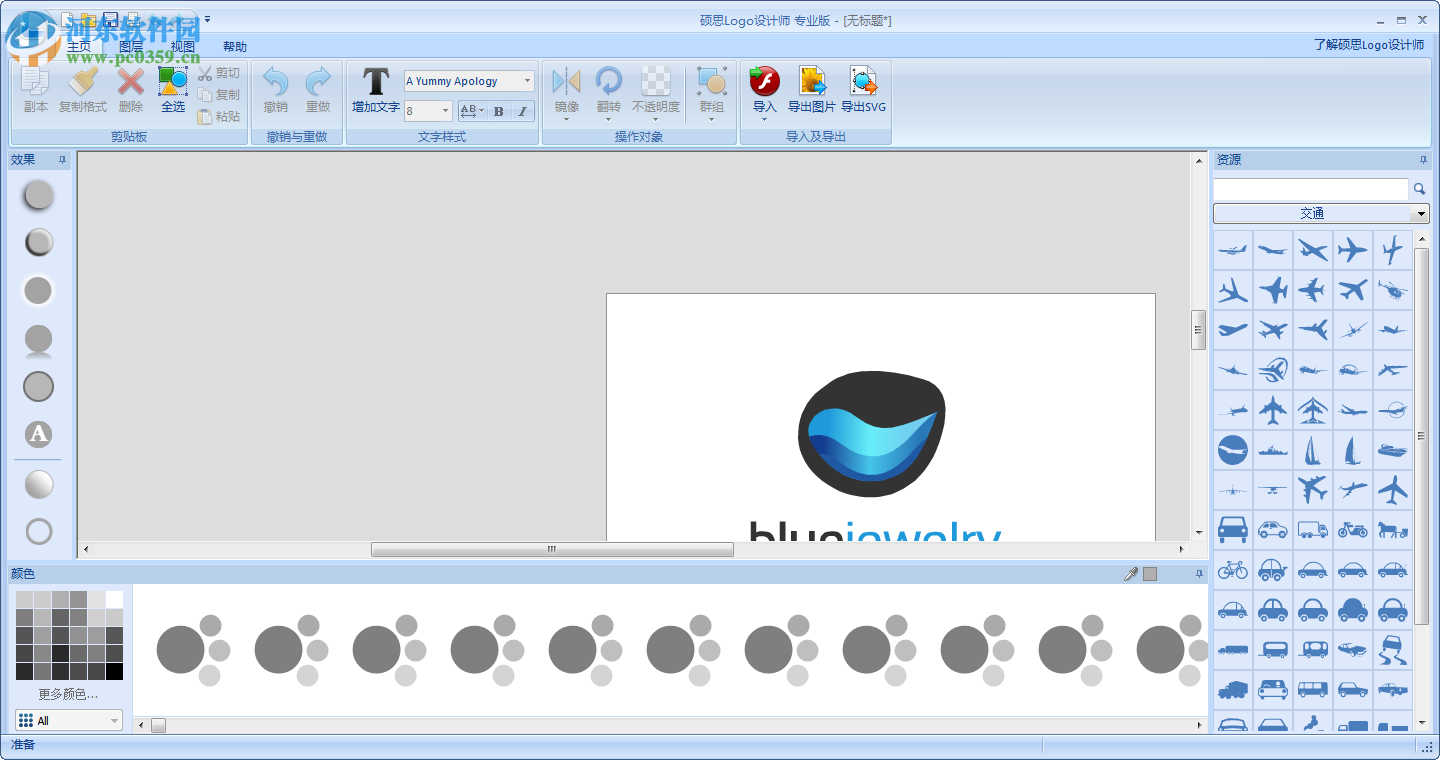
Task: Open the A Yummy Apology font dropdown
Action: (x=529, y=80)
